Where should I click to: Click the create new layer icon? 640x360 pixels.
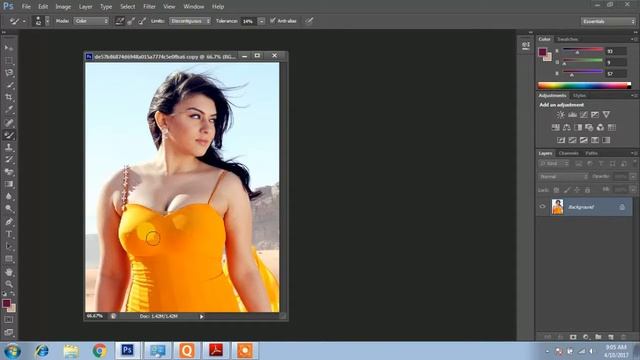(x=611, y=337)
